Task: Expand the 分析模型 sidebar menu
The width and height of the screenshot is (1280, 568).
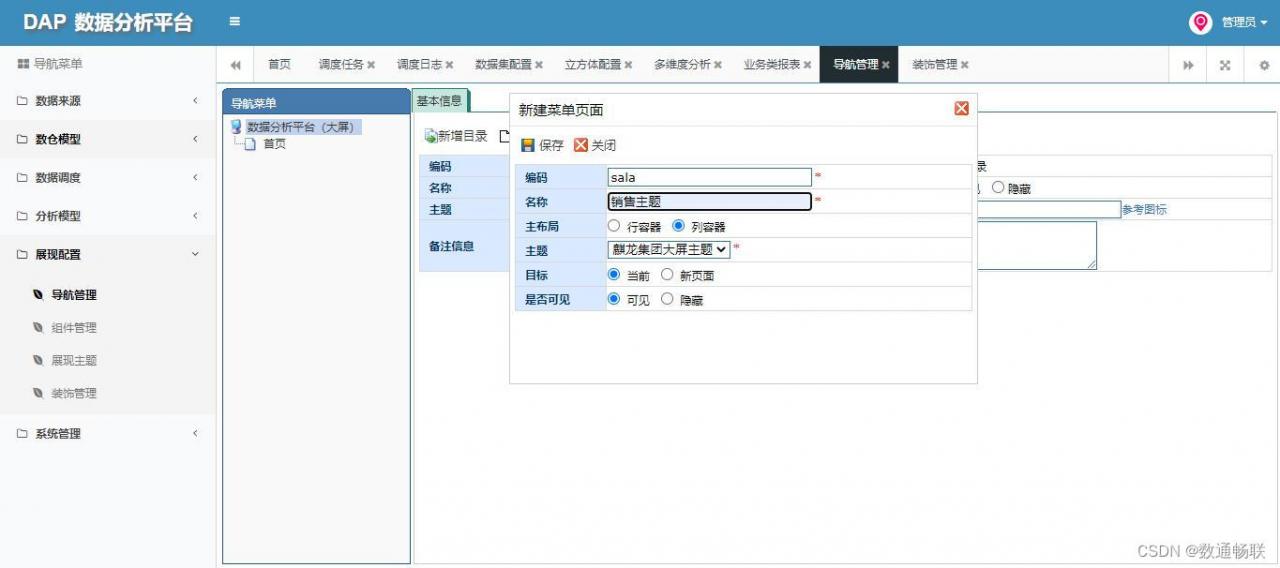Action: point(108,216)
